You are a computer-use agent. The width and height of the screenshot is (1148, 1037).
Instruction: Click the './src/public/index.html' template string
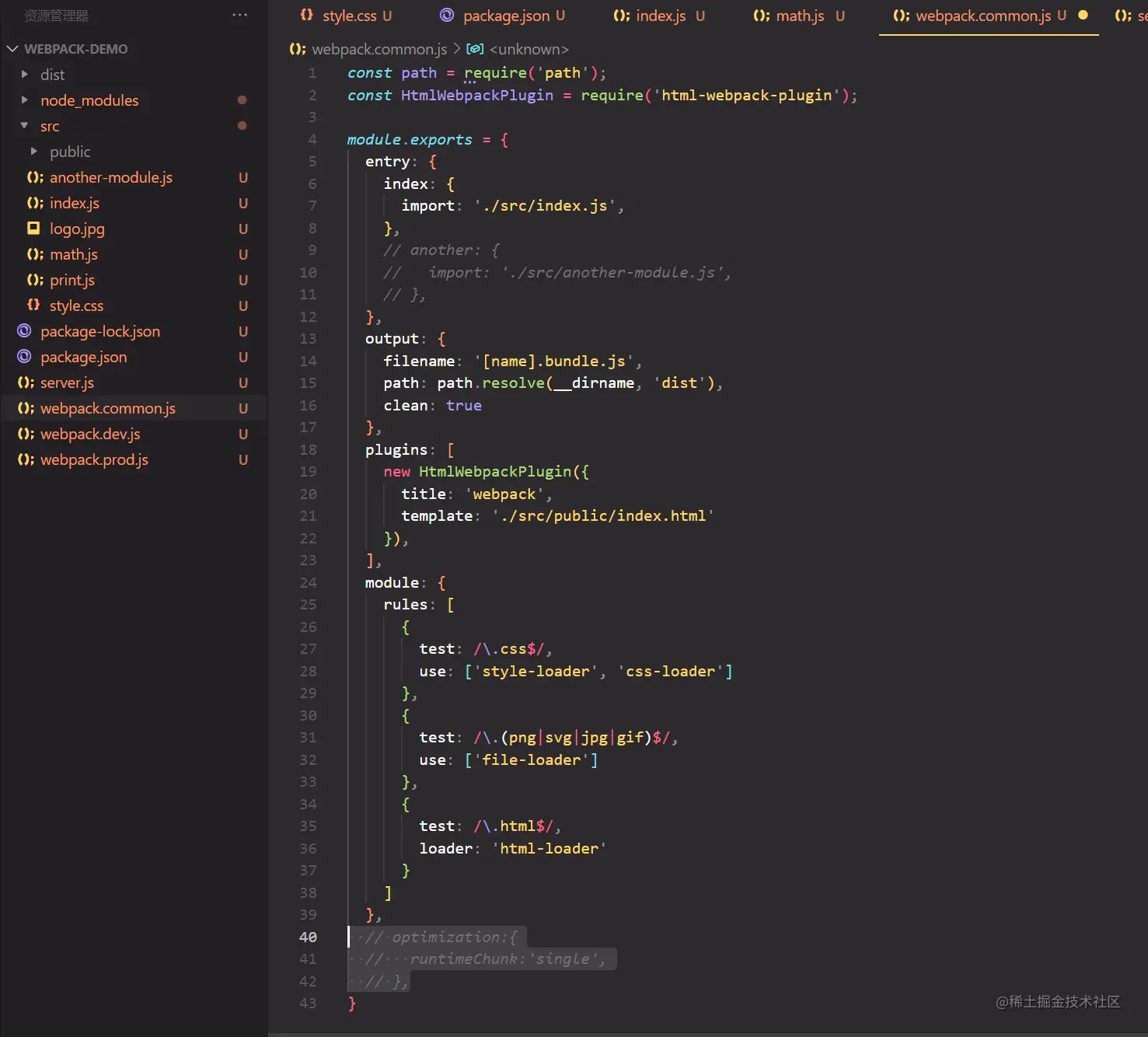click(603, 515)
